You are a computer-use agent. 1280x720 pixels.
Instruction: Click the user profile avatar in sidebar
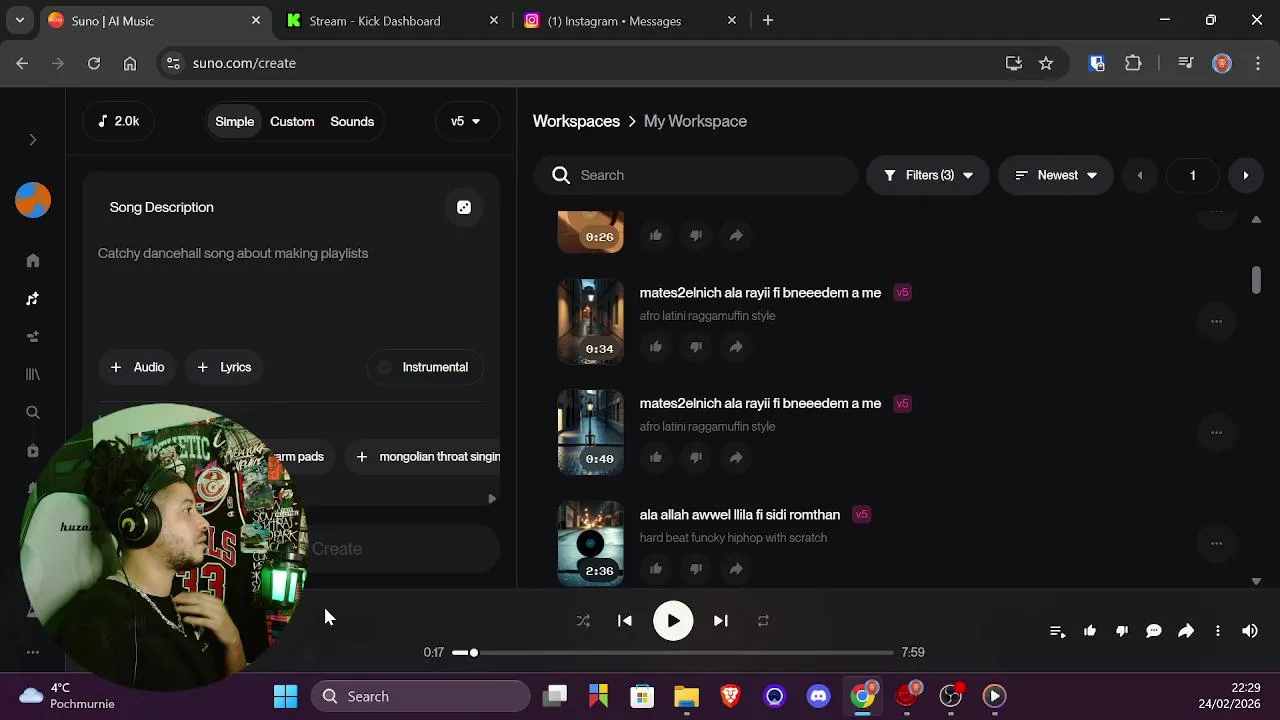(x=33, y=200)
